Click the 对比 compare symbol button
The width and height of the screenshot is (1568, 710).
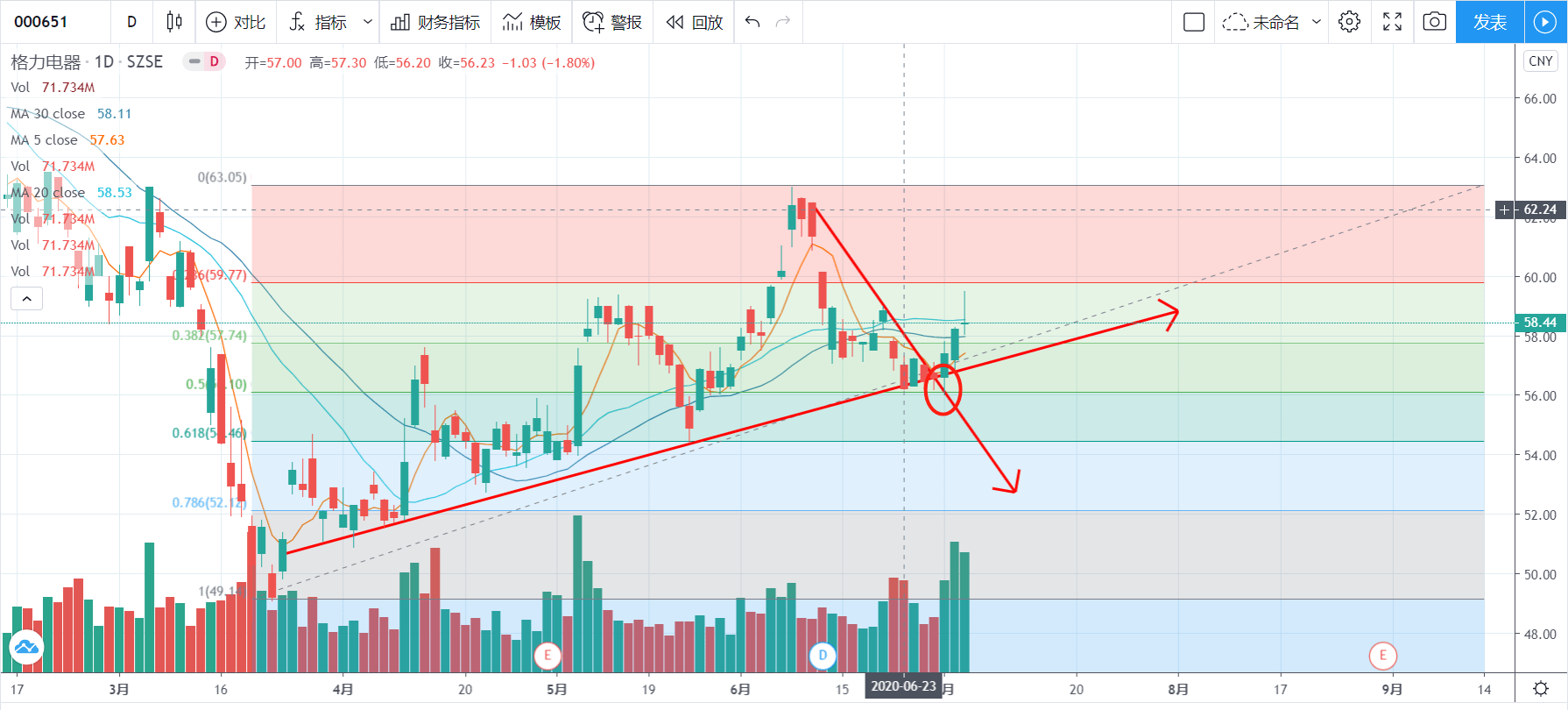coord(236,22)
